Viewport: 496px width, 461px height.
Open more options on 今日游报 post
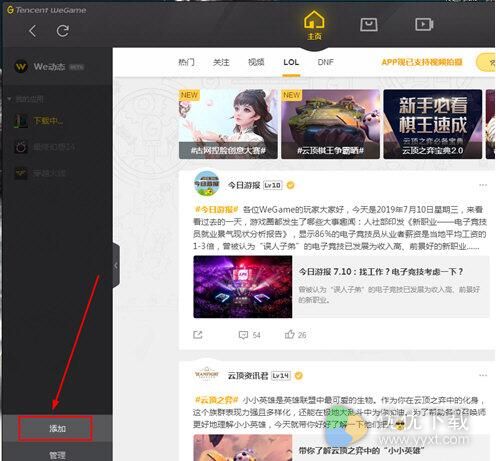pyautogui.click(x=483, y=185)
